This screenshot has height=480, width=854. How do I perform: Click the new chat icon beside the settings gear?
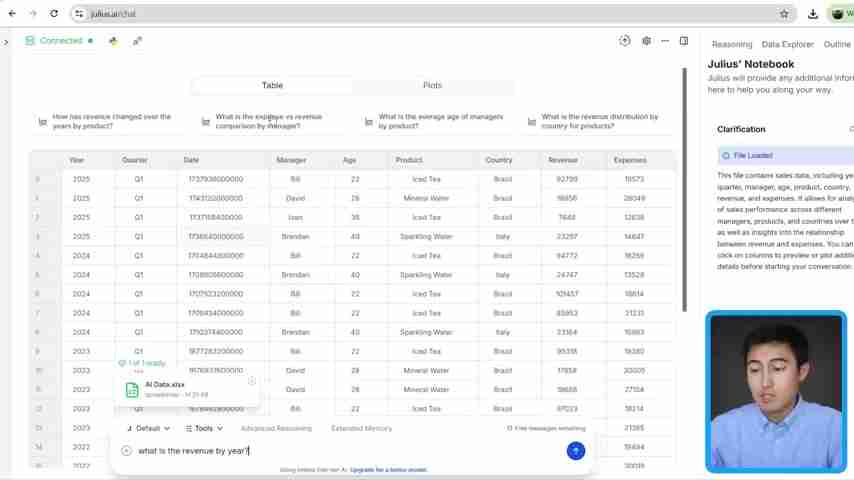tap(625, 41)
